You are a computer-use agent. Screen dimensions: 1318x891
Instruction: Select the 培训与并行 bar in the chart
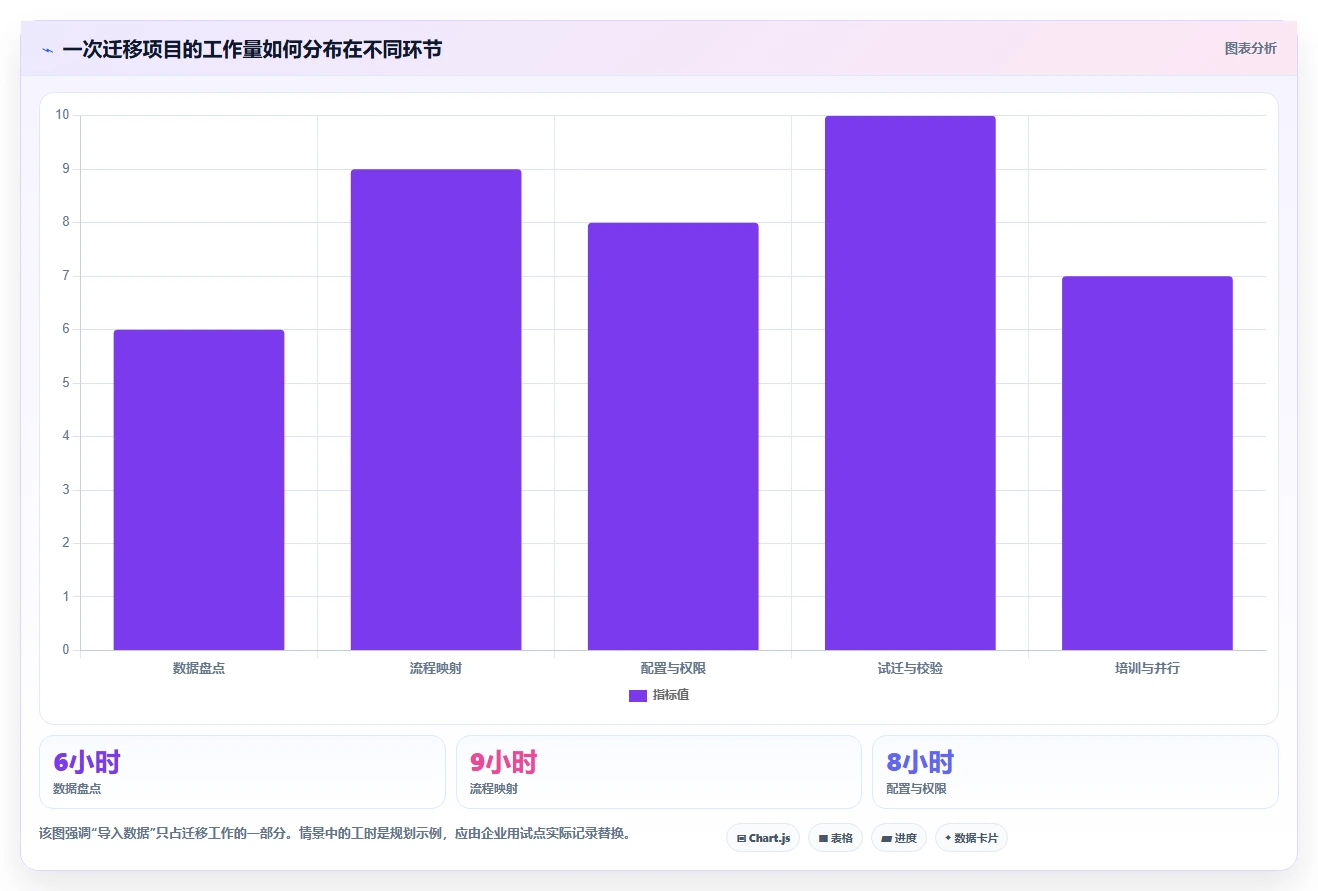click(1147, 463)
